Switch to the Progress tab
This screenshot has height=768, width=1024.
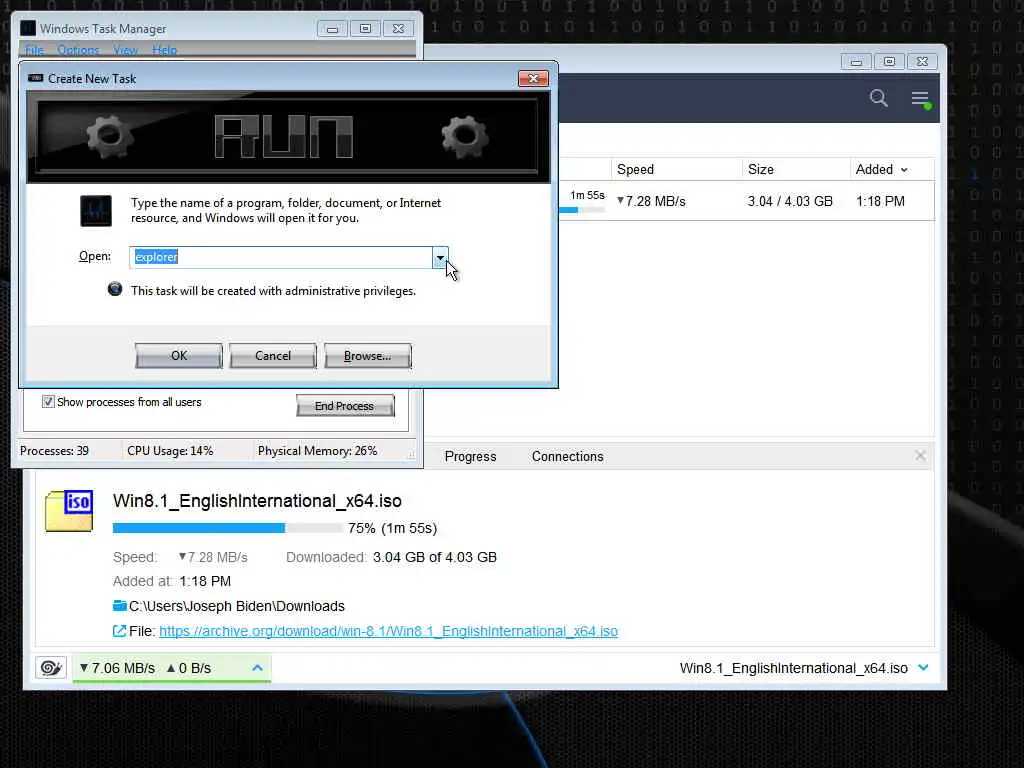(470, 456)
